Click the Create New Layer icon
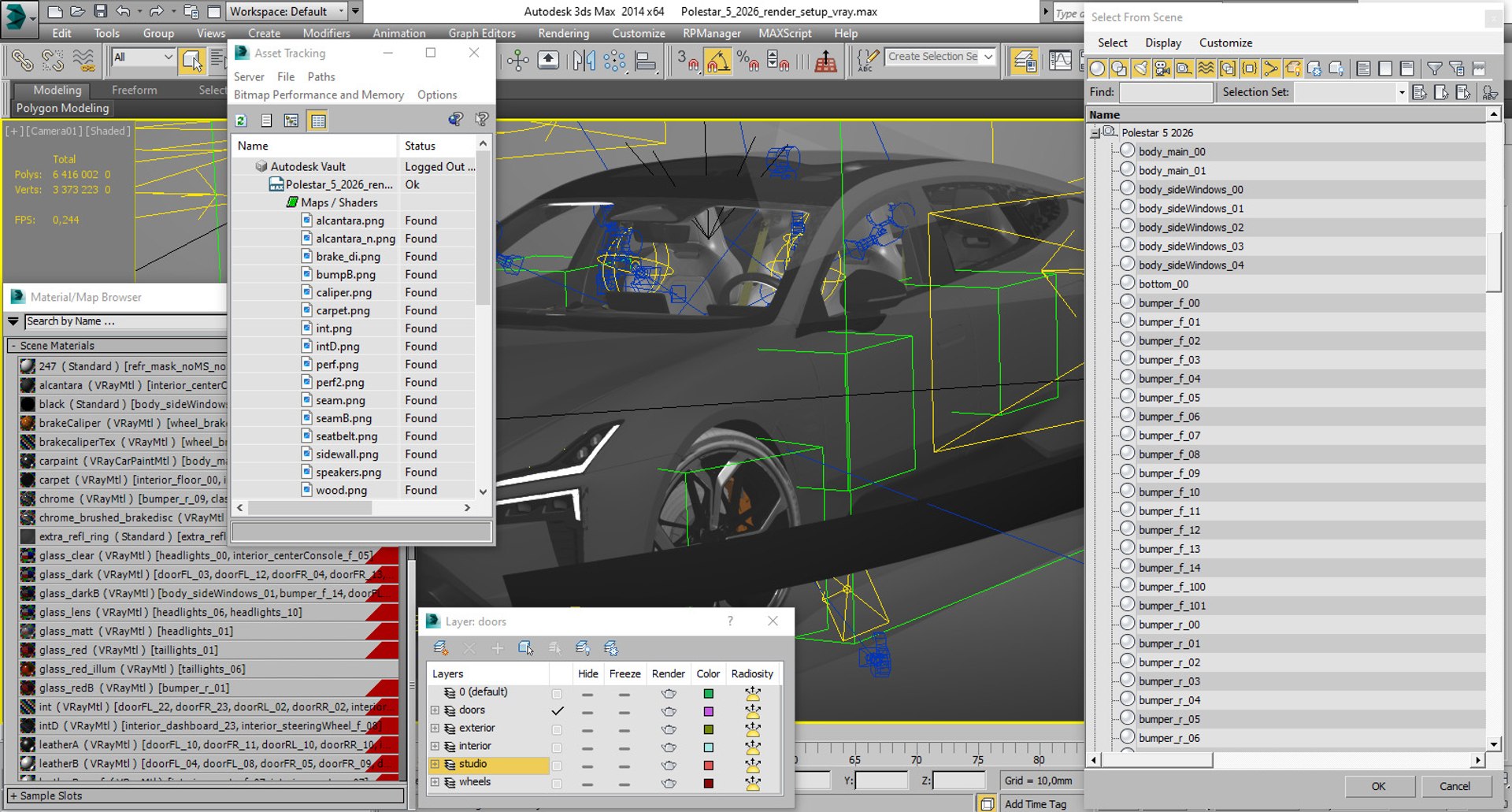The height and width of the screenshot is (812, 1512). 441,648
